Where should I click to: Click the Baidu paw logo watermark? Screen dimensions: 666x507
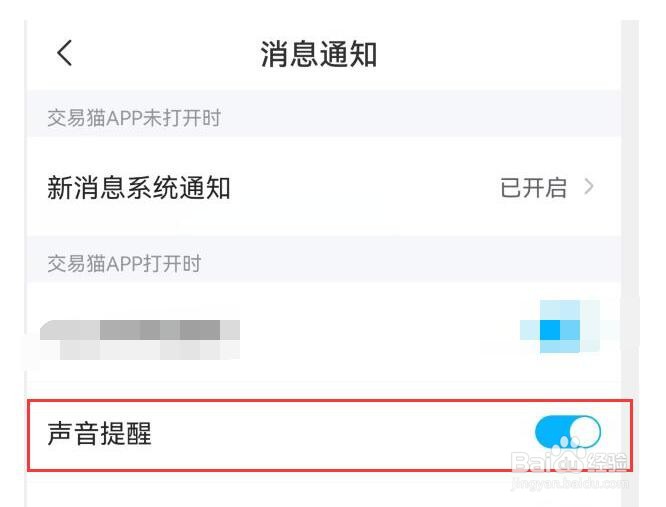tap(570, 455)
